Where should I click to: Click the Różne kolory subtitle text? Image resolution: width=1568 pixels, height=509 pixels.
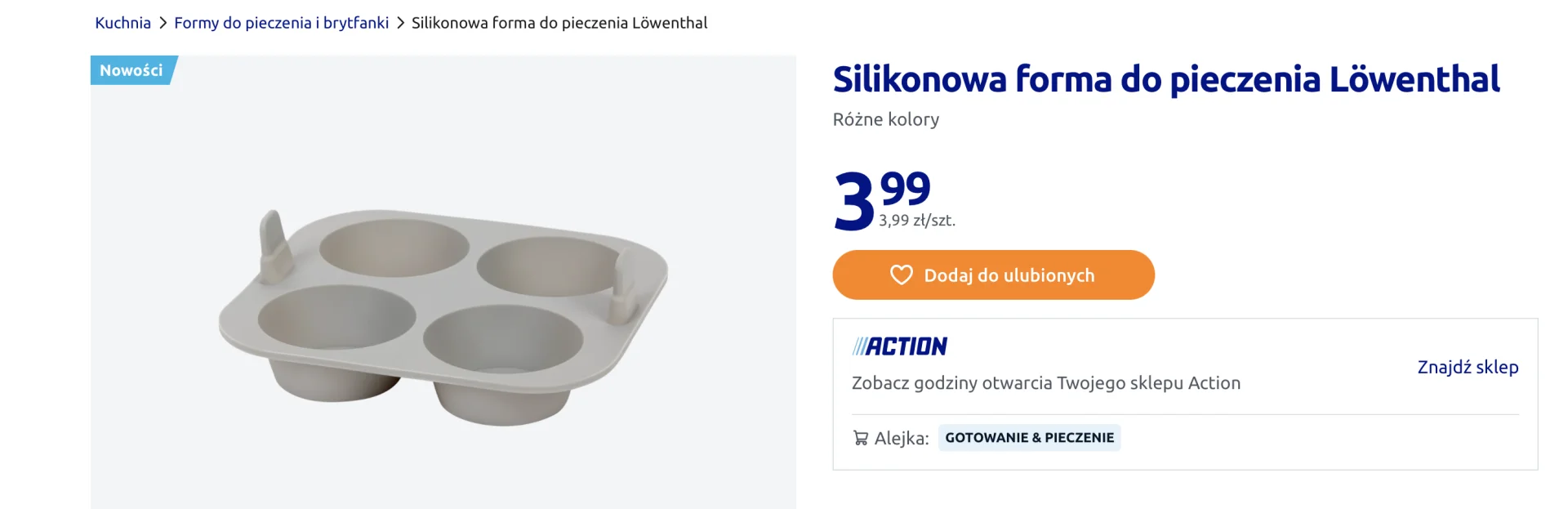886,119
